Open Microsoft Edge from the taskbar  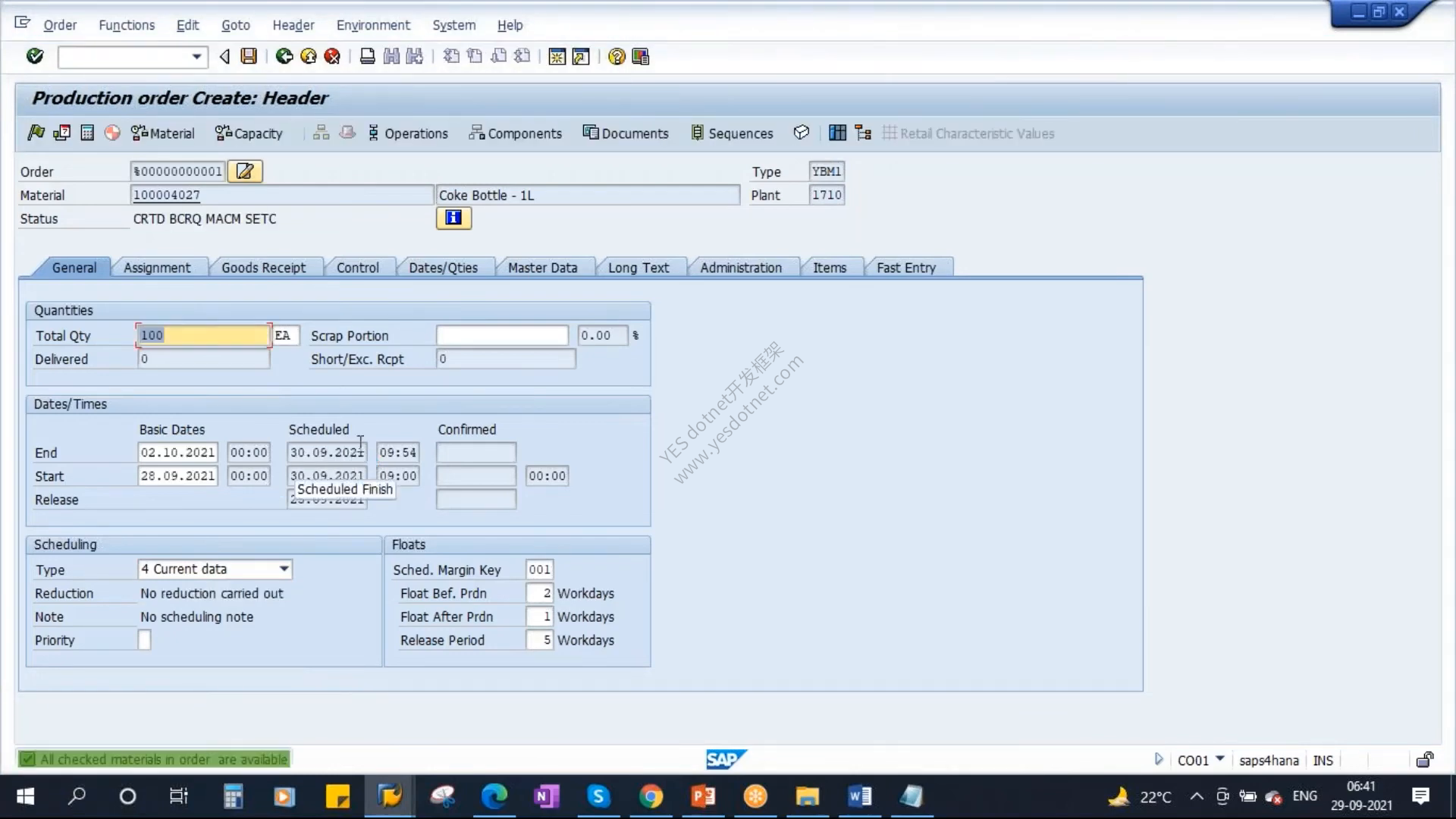pyautogui.click(x=494, y=796)
